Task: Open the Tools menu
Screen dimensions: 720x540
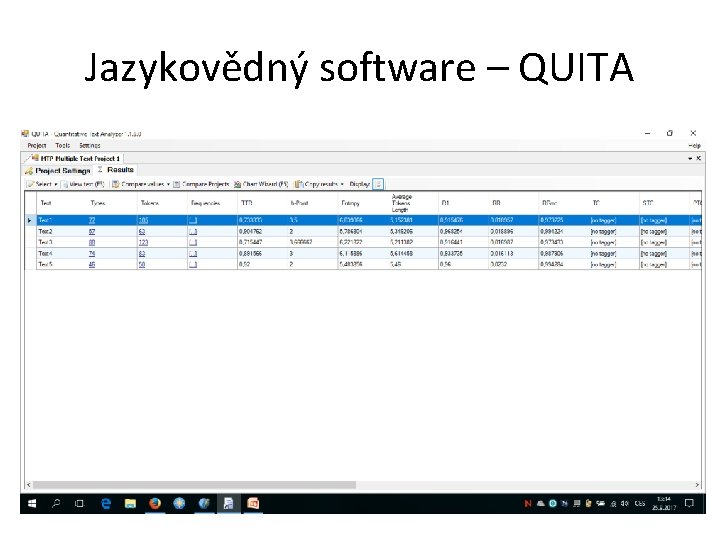Action: point(62,146)
